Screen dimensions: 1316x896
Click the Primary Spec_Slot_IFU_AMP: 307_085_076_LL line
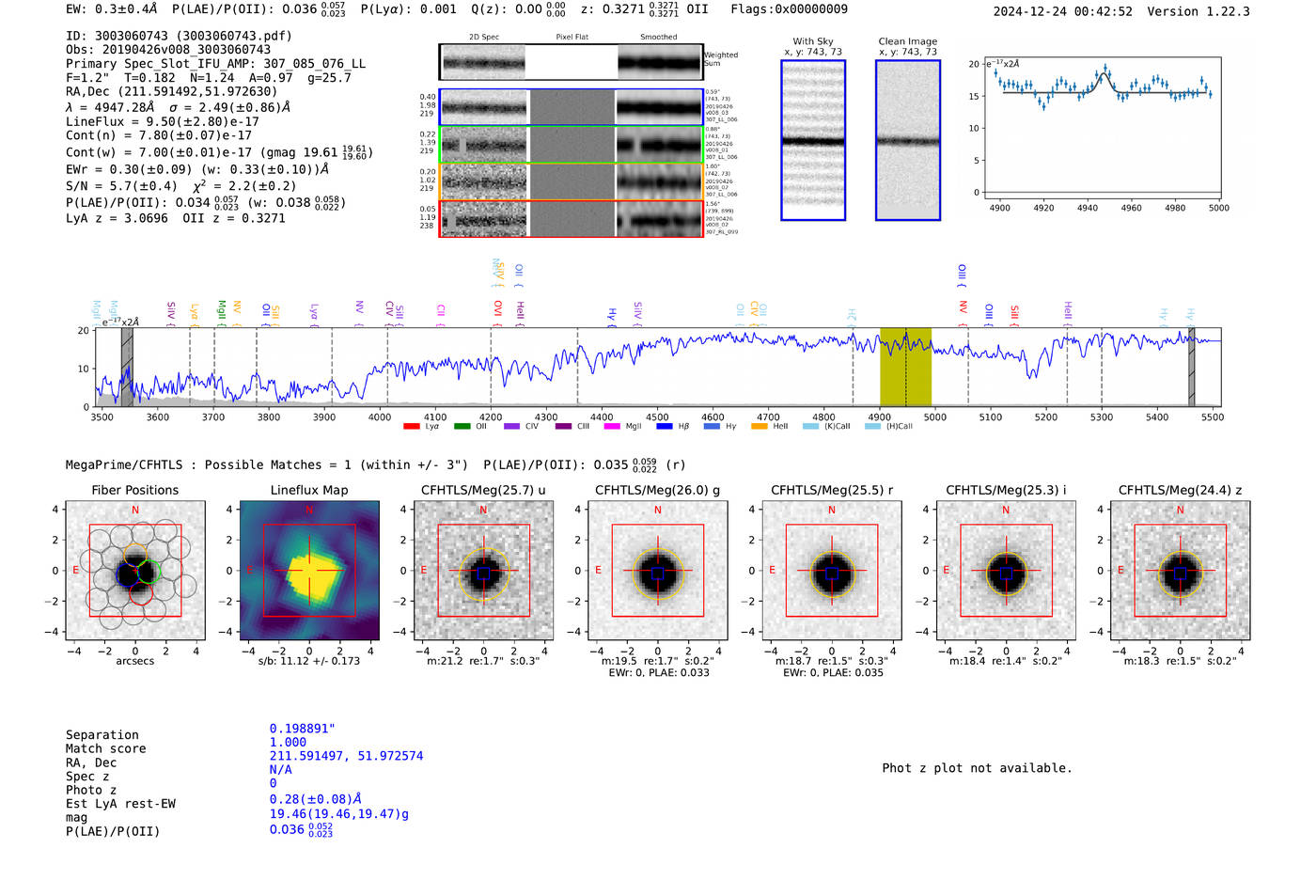pos(216,64)
